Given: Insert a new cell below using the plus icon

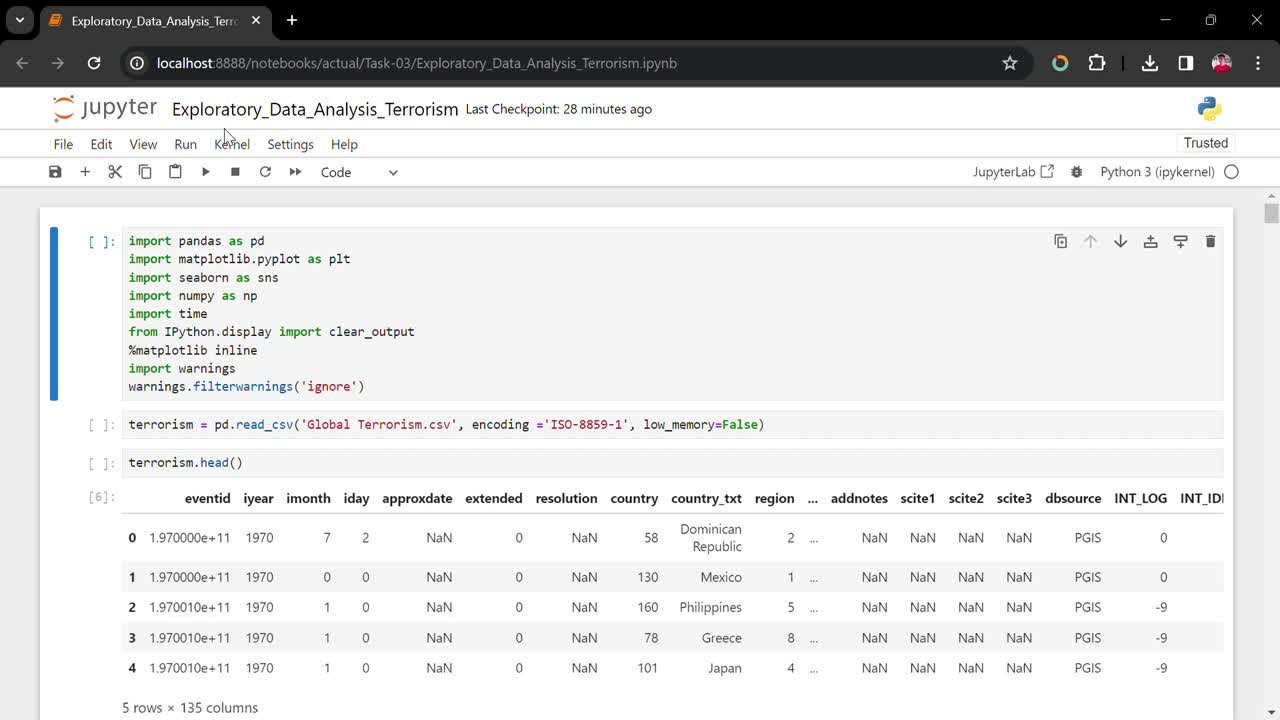Looking at the screenshot, I should (85, 172).
